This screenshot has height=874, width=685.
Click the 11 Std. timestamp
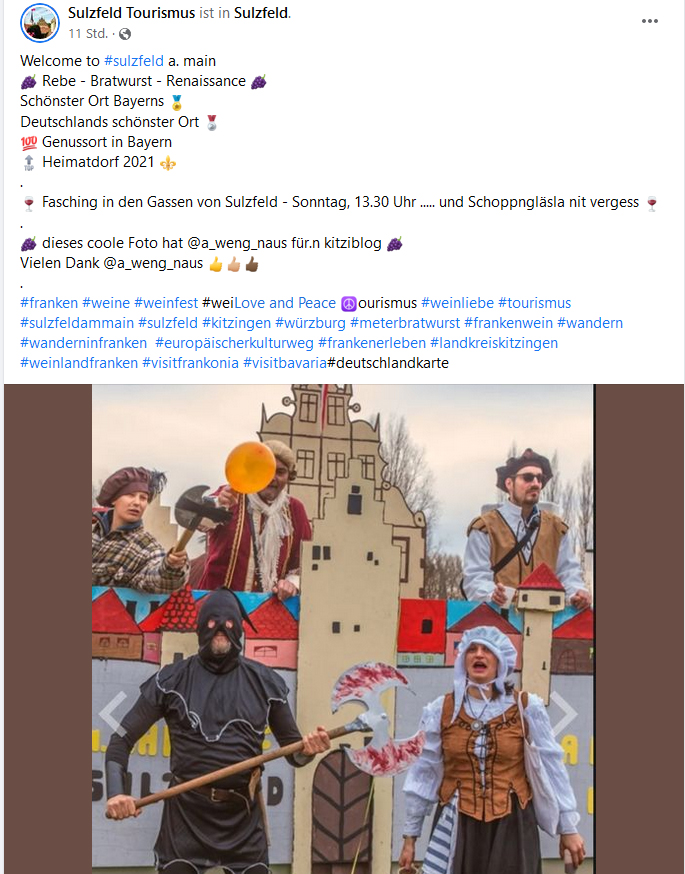pos(88,34)
